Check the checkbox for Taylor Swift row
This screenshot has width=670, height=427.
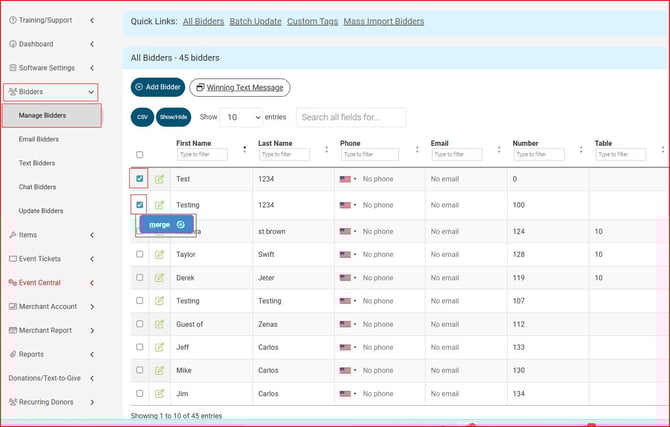click(x=140, y=254)
